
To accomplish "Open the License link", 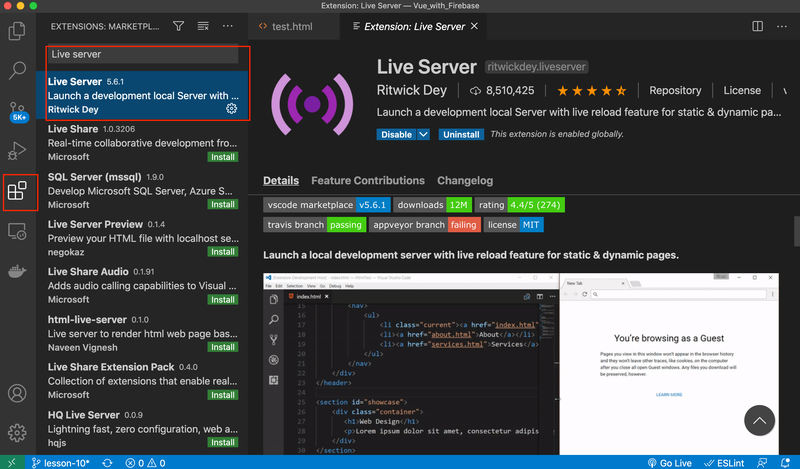I will pyautogui.click(x=742, y=90).
